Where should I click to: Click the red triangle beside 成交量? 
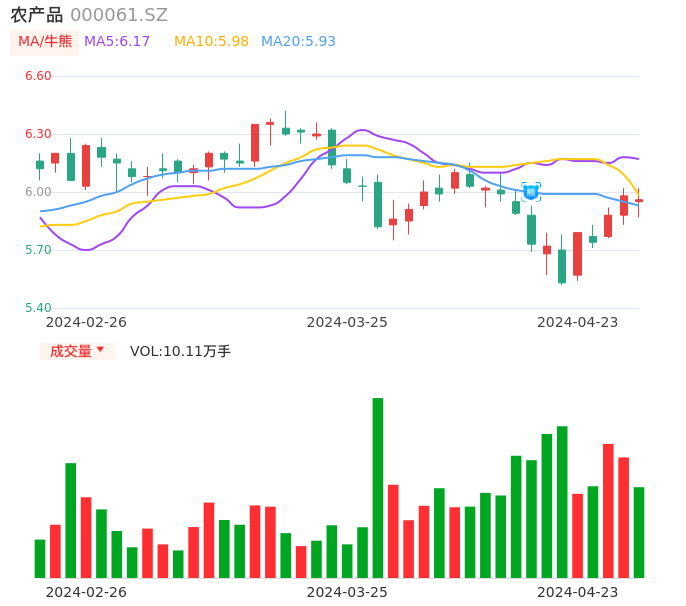tap(100, 350)
